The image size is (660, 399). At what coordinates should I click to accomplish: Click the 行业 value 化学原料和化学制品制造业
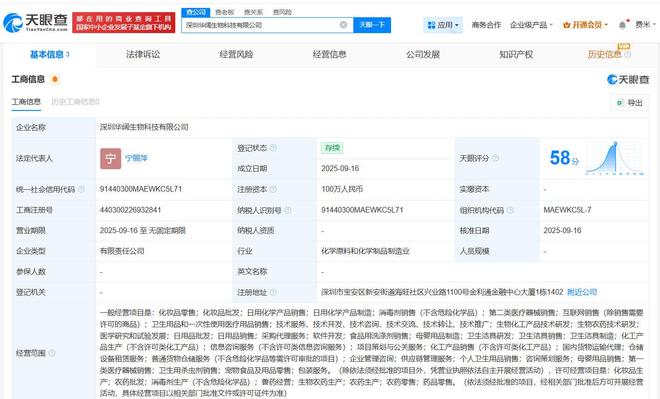click(365, 251)
